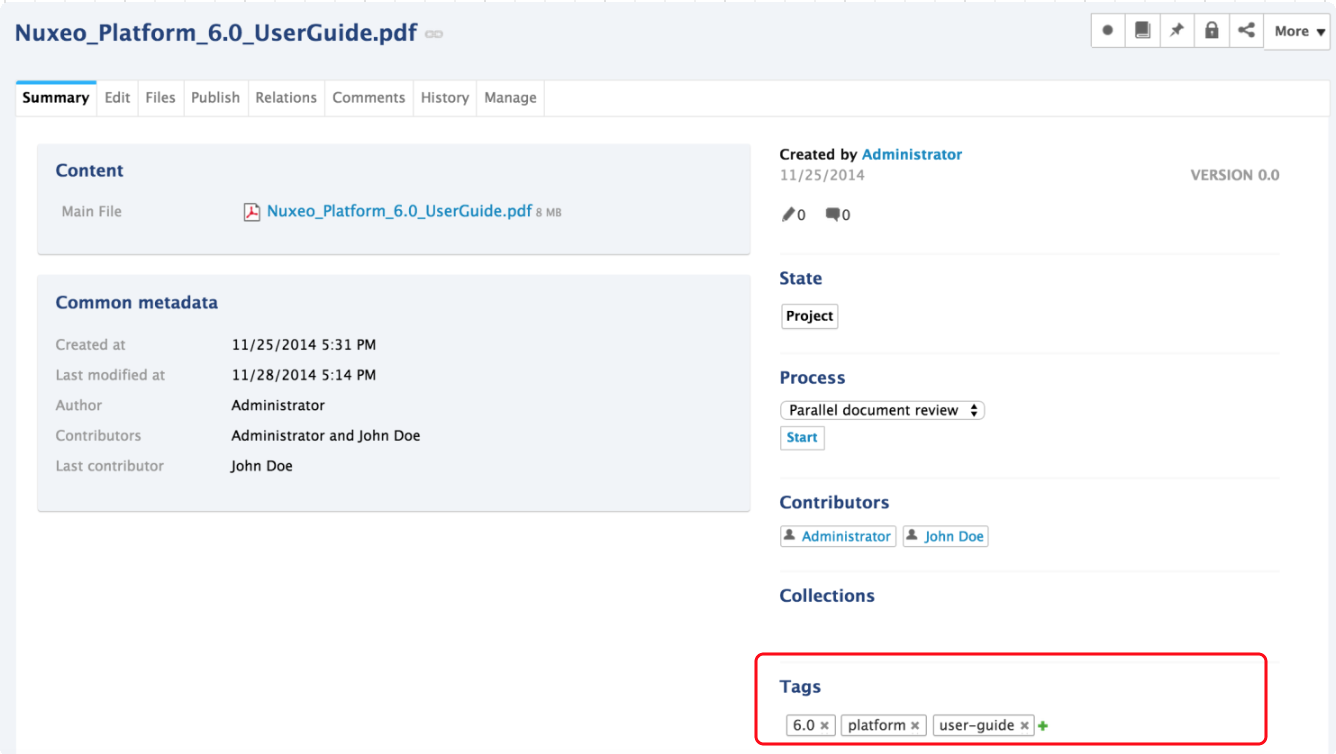This screenshot has height=754, width=1336.
Task: Download Nuxeo_Platform_6.0_UserGuide.pdf main file link
Action: [x=399, y=211]
